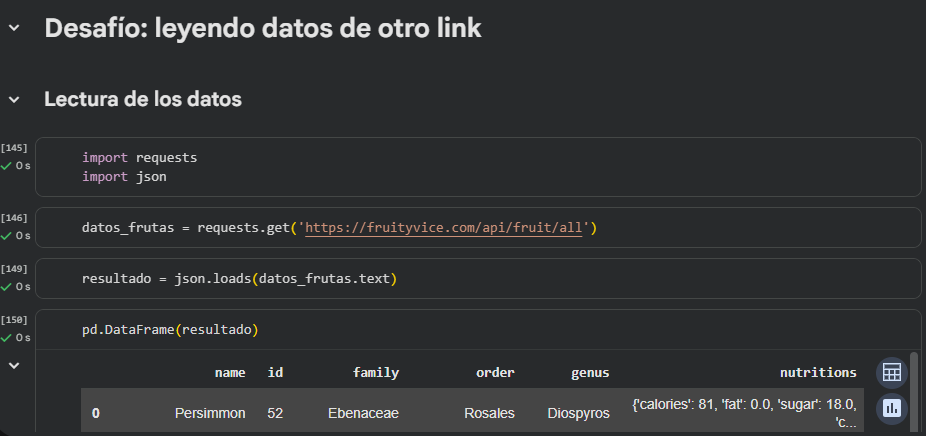Click the 'name' column header
926x436 pixels.
(230, 373)
